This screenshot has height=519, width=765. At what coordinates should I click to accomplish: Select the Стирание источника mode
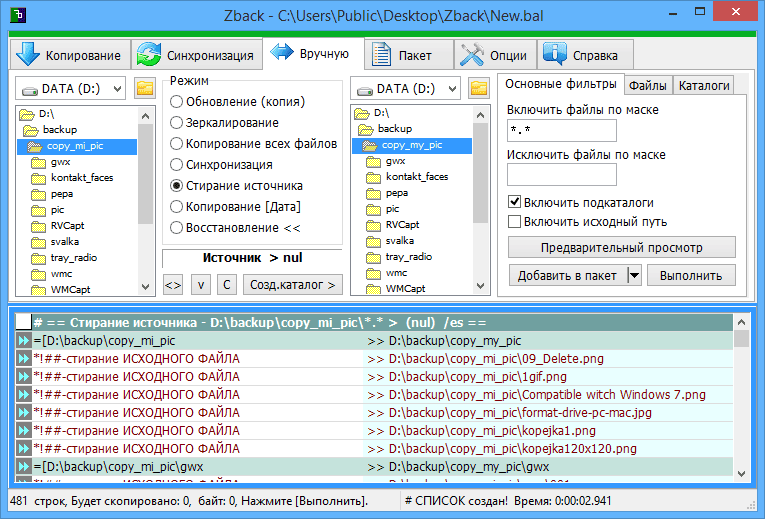(236, 185)
